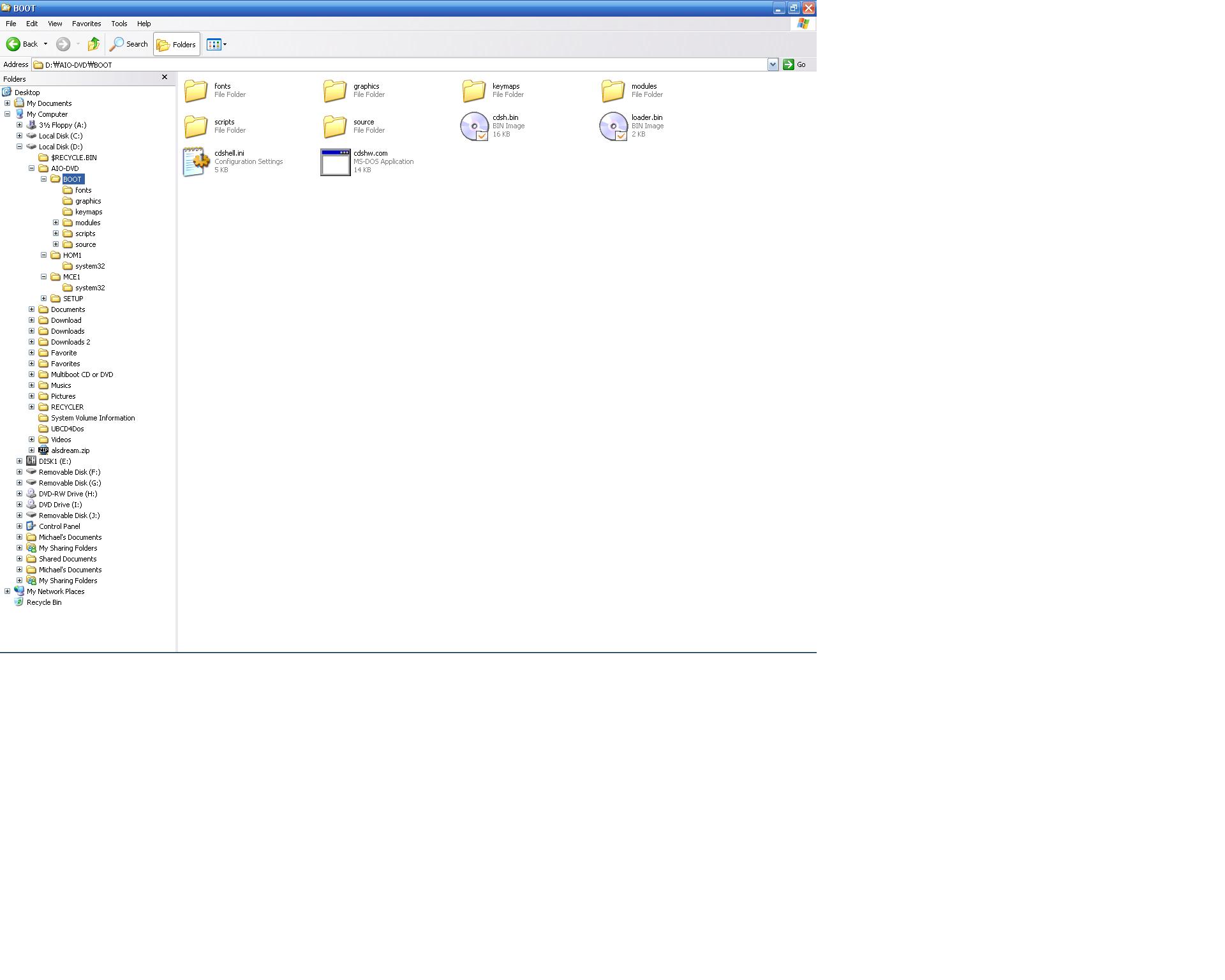Select the MCE1 folder in tree
1225x980 pixels.
click(x=71, y=277)
